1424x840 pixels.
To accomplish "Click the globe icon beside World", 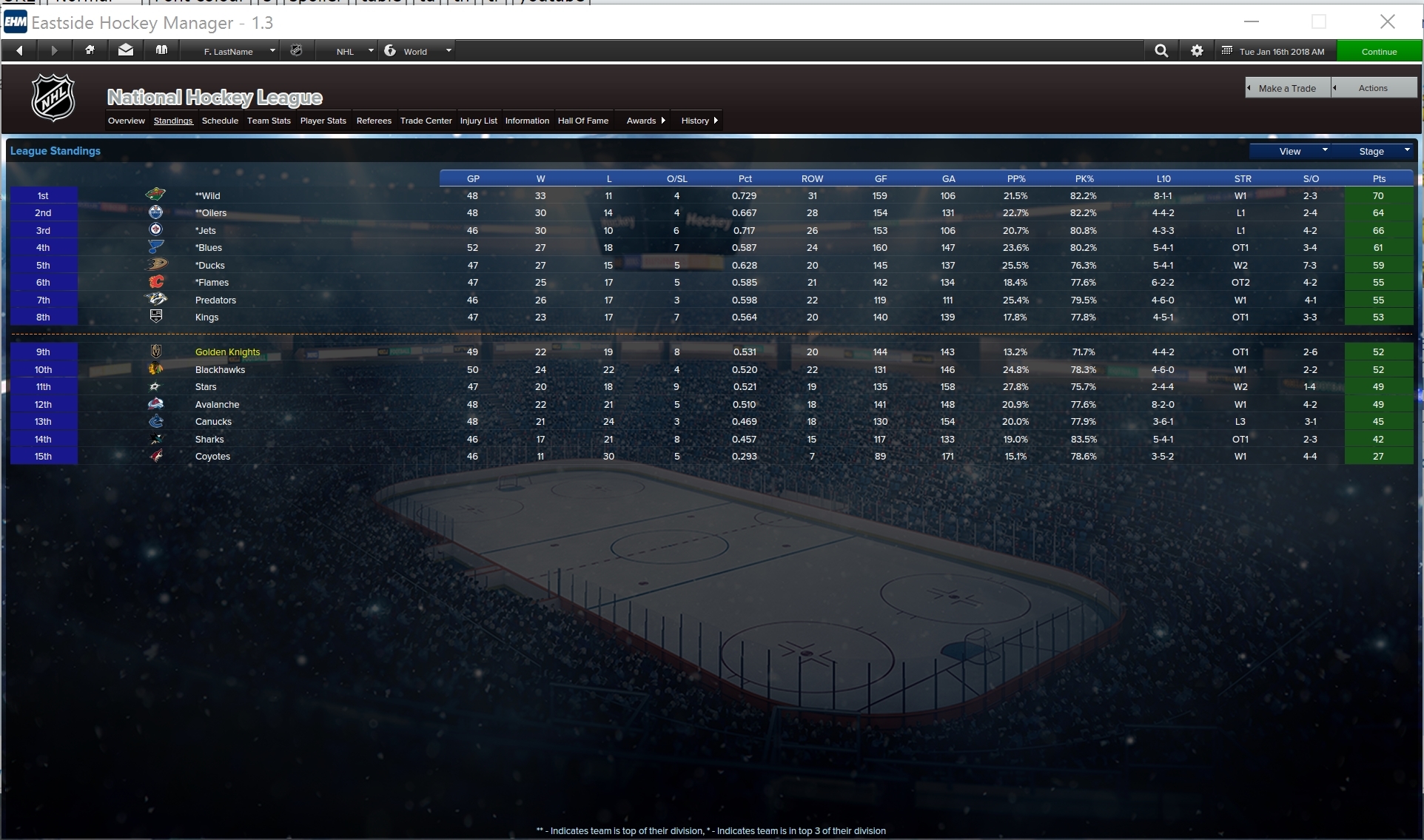I will [x=390, y=51].
